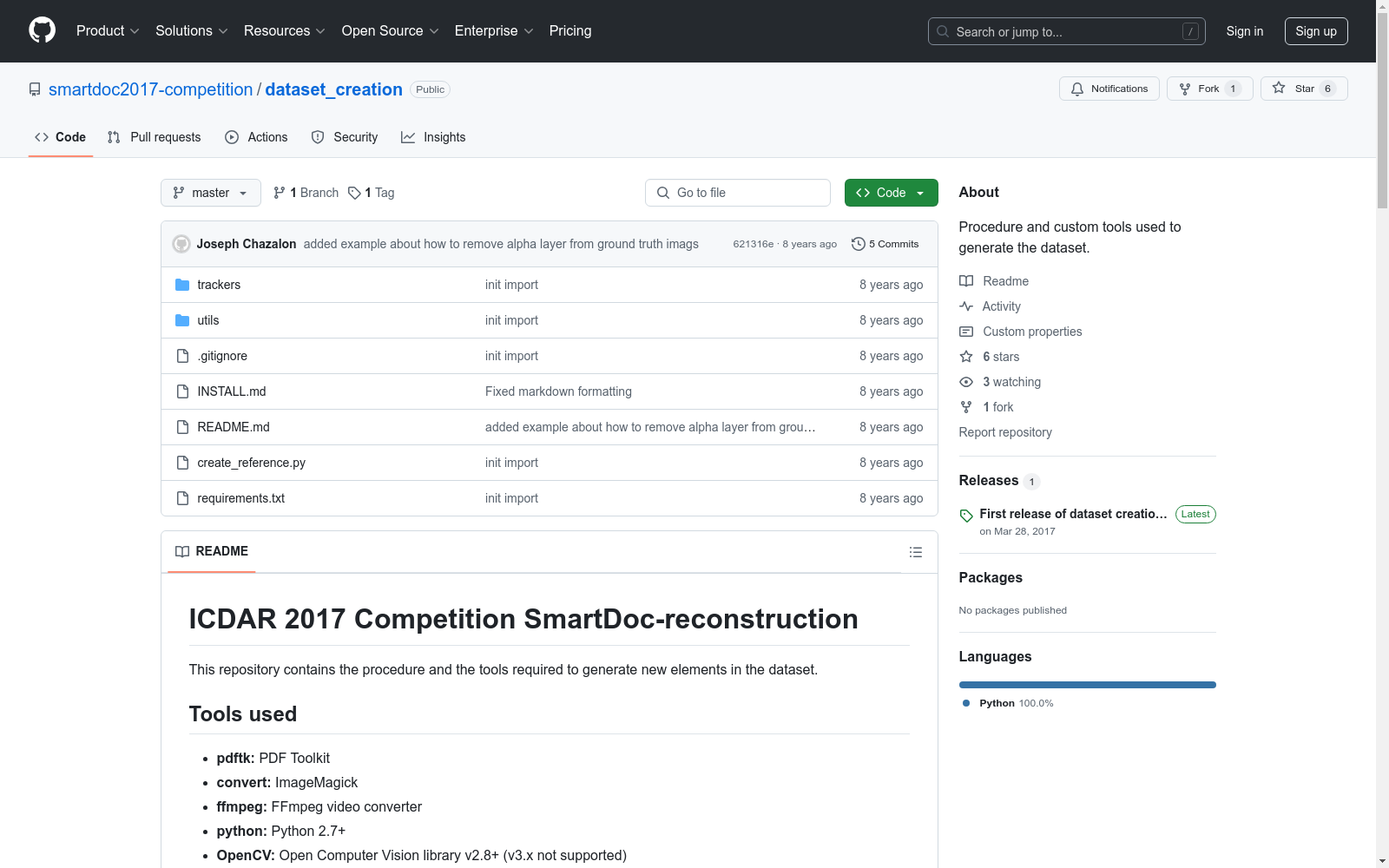This screenshot has width=1389, height=868.
Task: Open the requirements.txt file
Action: [x=241, y=498]
